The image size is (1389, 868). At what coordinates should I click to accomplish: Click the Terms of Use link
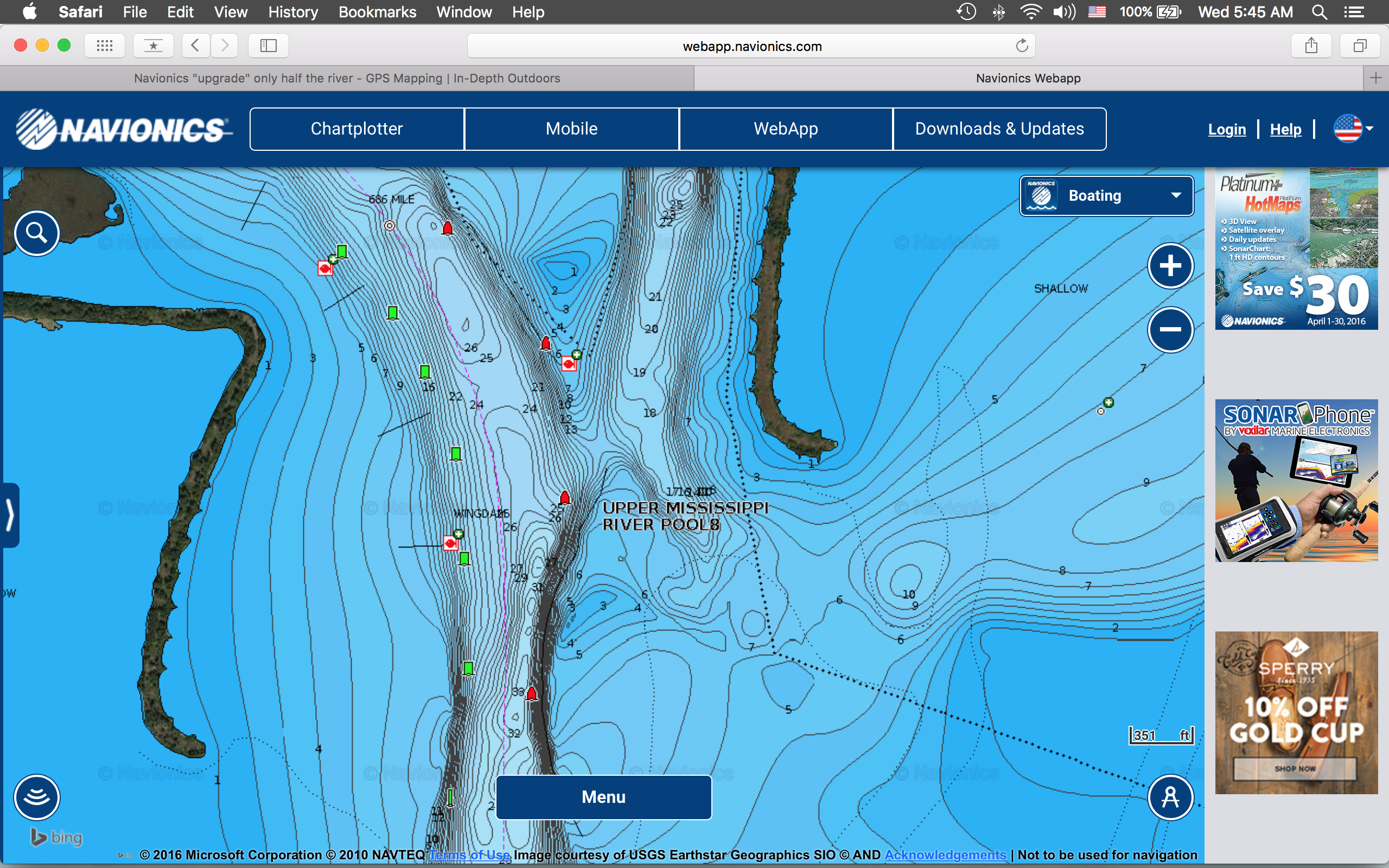(469, 855)
